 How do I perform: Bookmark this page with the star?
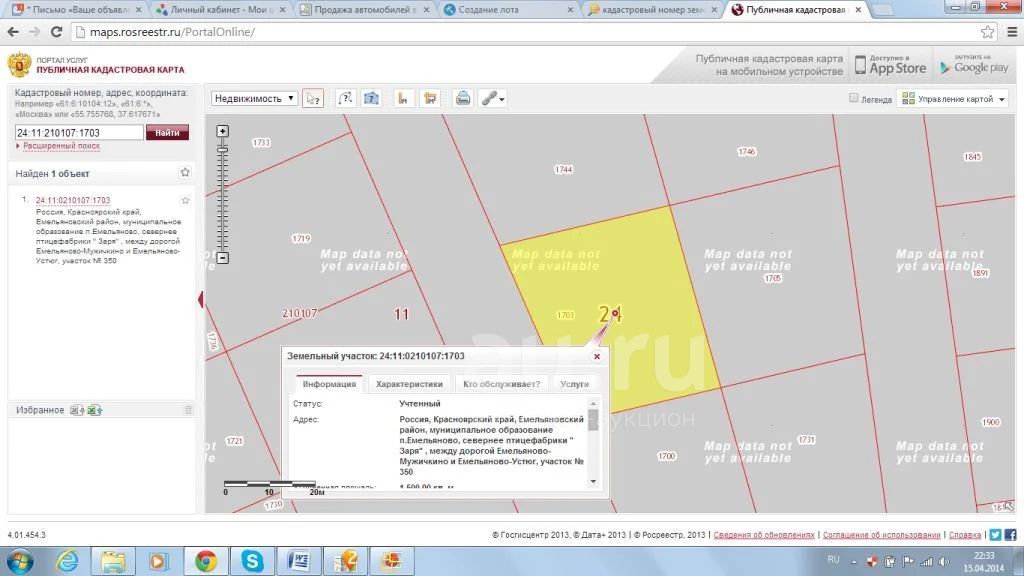[x=987, y=32]
